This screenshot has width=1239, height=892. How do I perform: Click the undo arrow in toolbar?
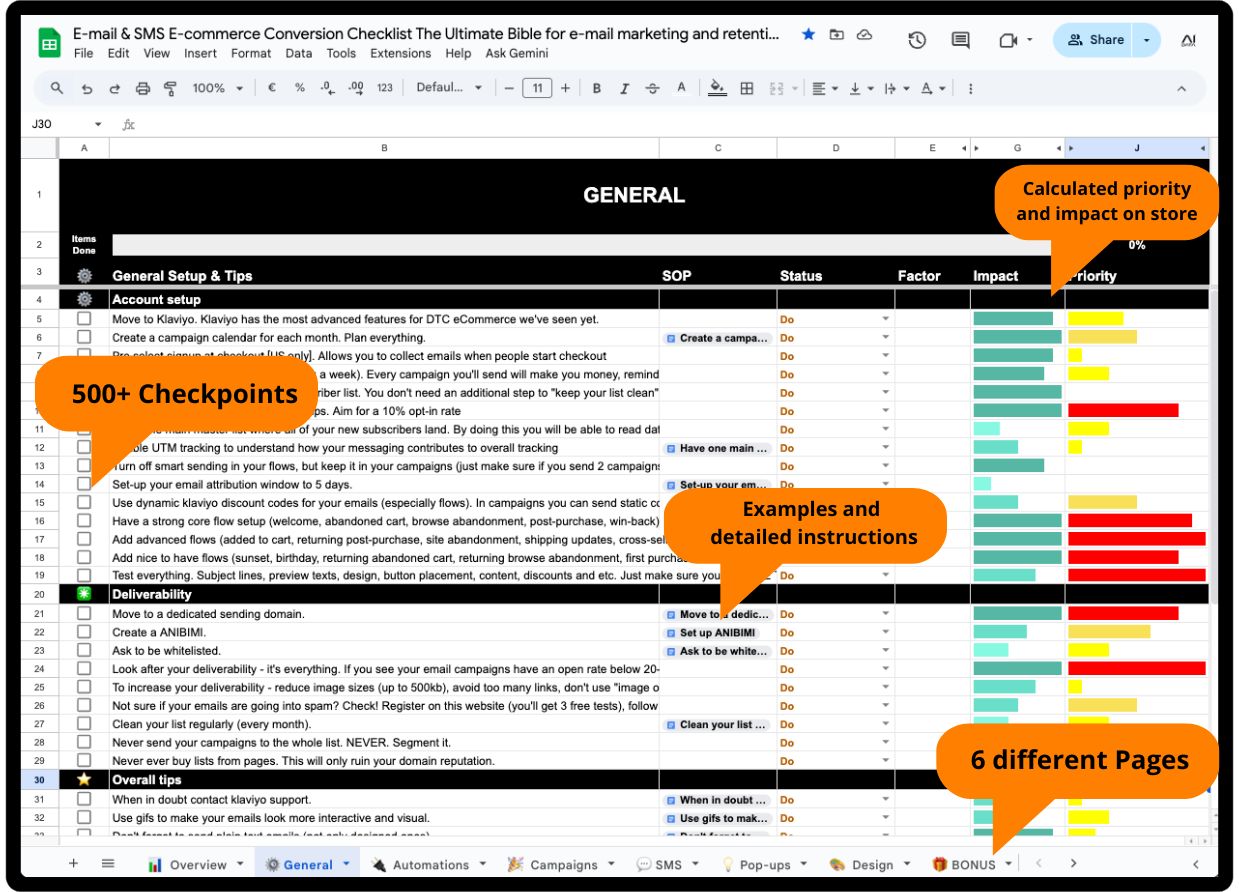[87, 88]
